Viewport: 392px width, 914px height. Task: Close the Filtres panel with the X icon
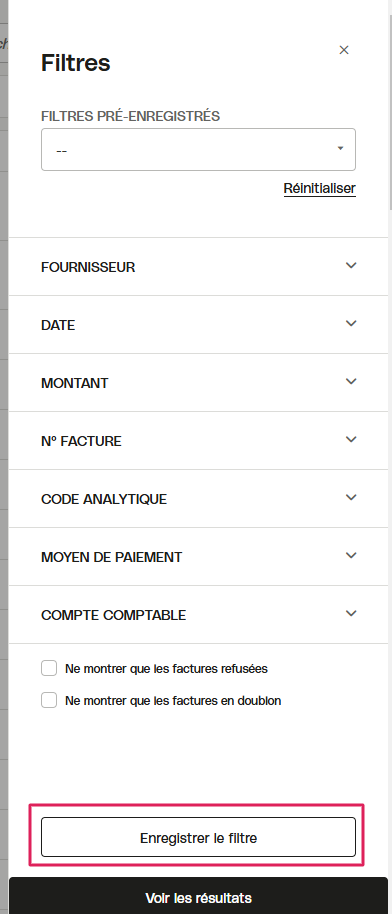coord(344,50)
